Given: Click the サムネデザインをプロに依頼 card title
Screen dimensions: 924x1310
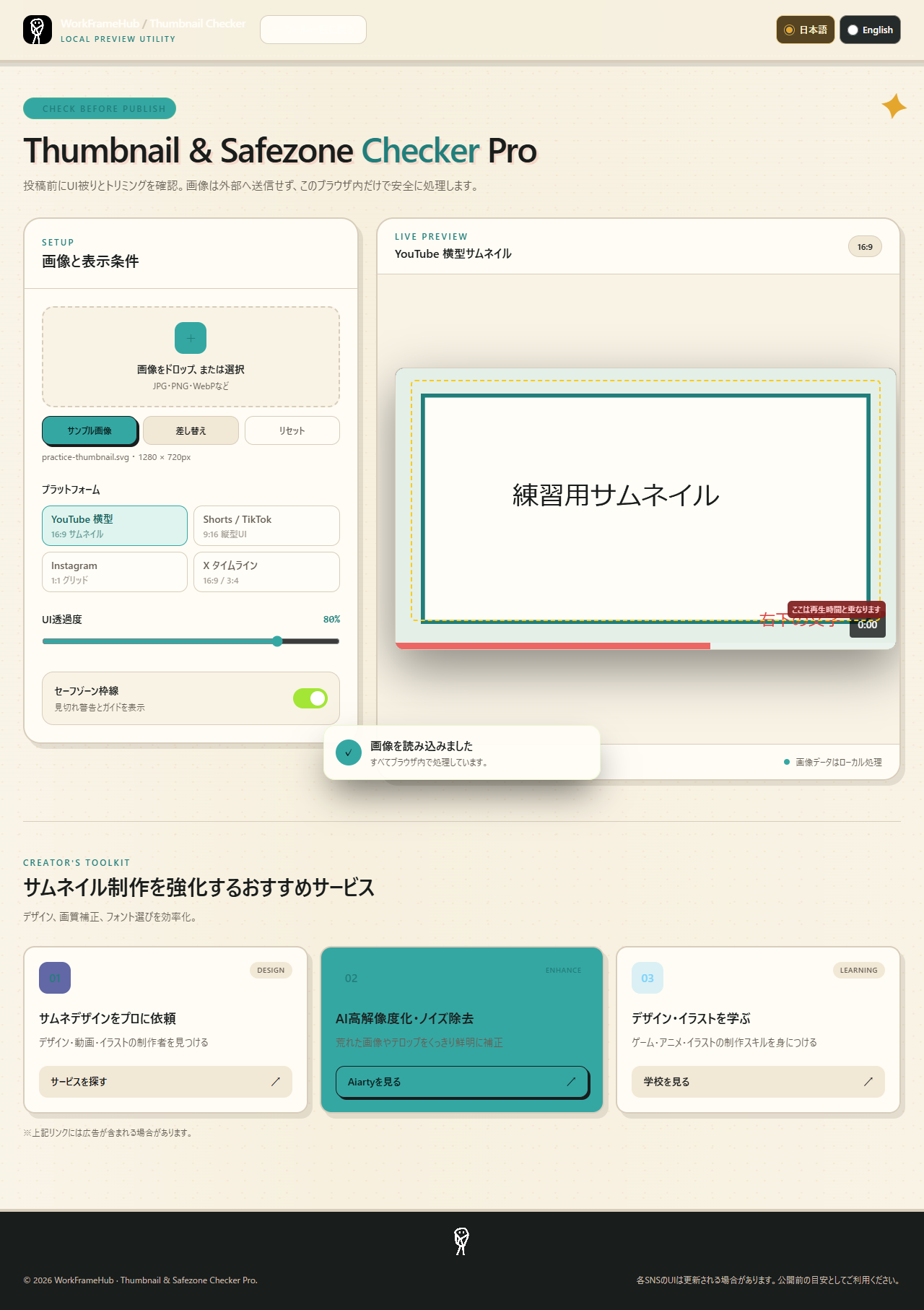Looking at the screenshot, I should [x=108, y=1018].
